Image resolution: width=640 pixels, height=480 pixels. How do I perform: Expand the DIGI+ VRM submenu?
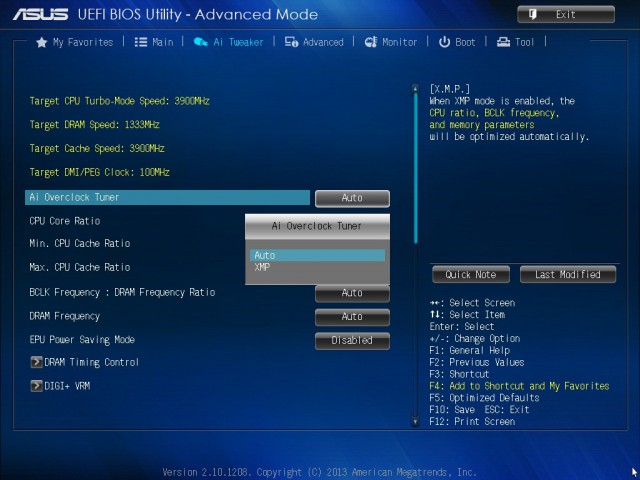[x=60, y=386]
